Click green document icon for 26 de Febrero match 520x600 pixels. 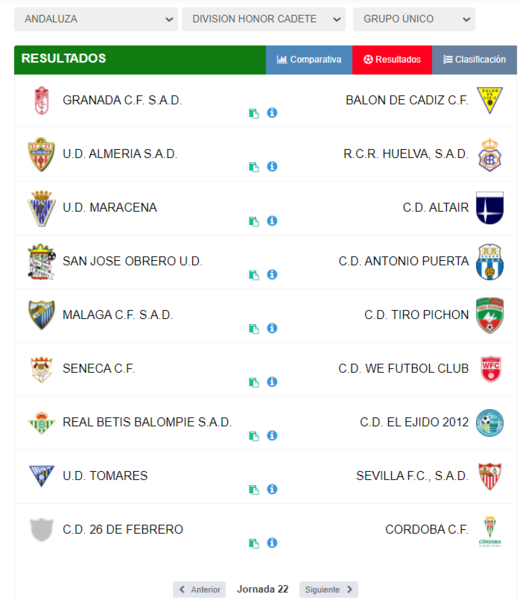click(x=254, y=543)
